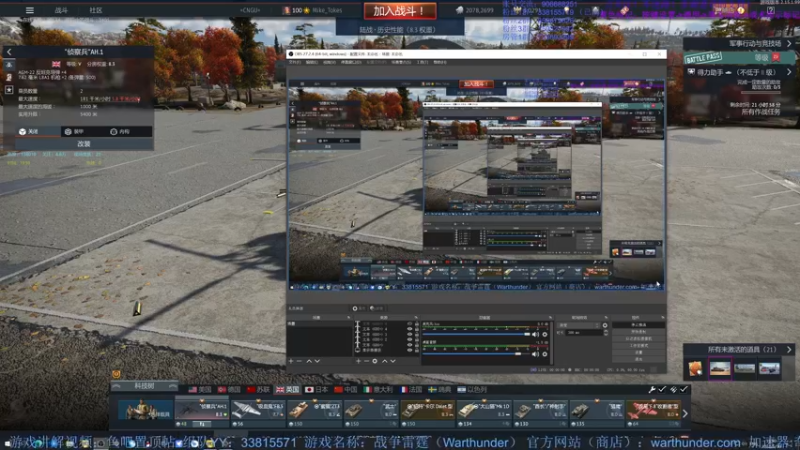Select the highlighted tank item thumbnail
Image resolution: width=800 pixels, height=450 pixels.
pyautogui.click(x=720, y=368)
